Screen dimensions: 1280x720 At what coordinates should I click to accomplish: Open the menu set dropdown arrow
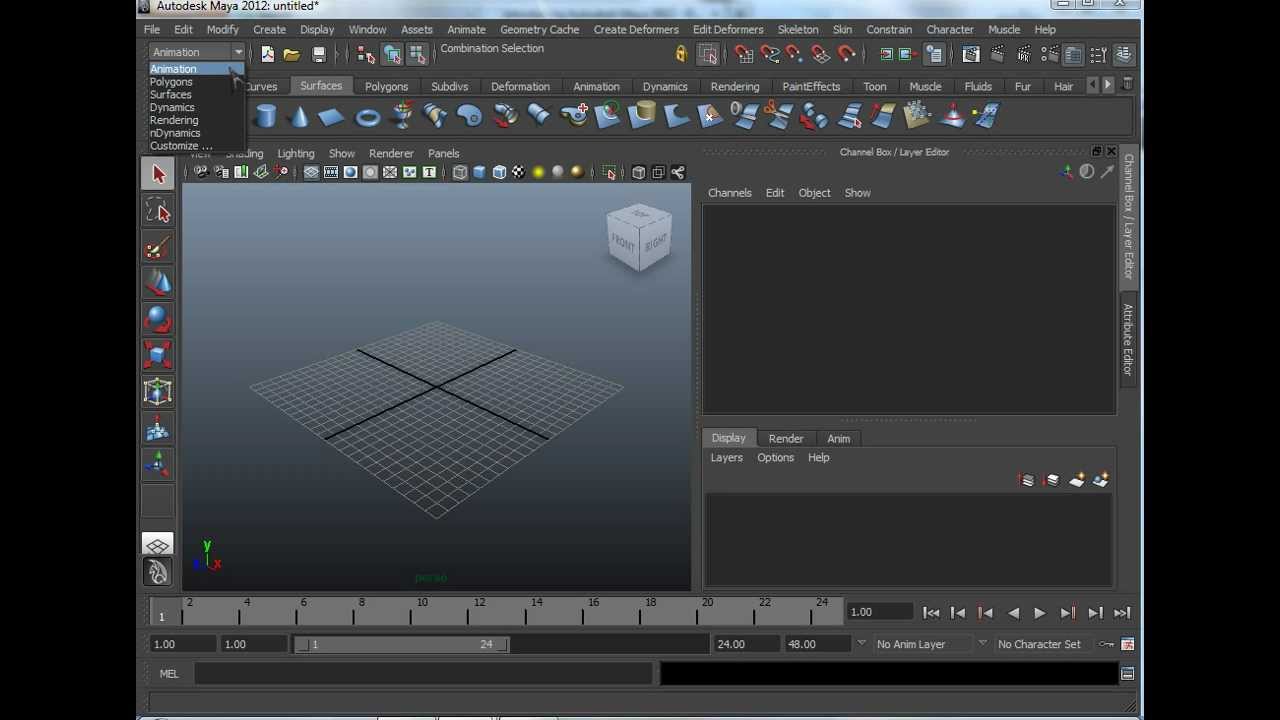(238, 52)
